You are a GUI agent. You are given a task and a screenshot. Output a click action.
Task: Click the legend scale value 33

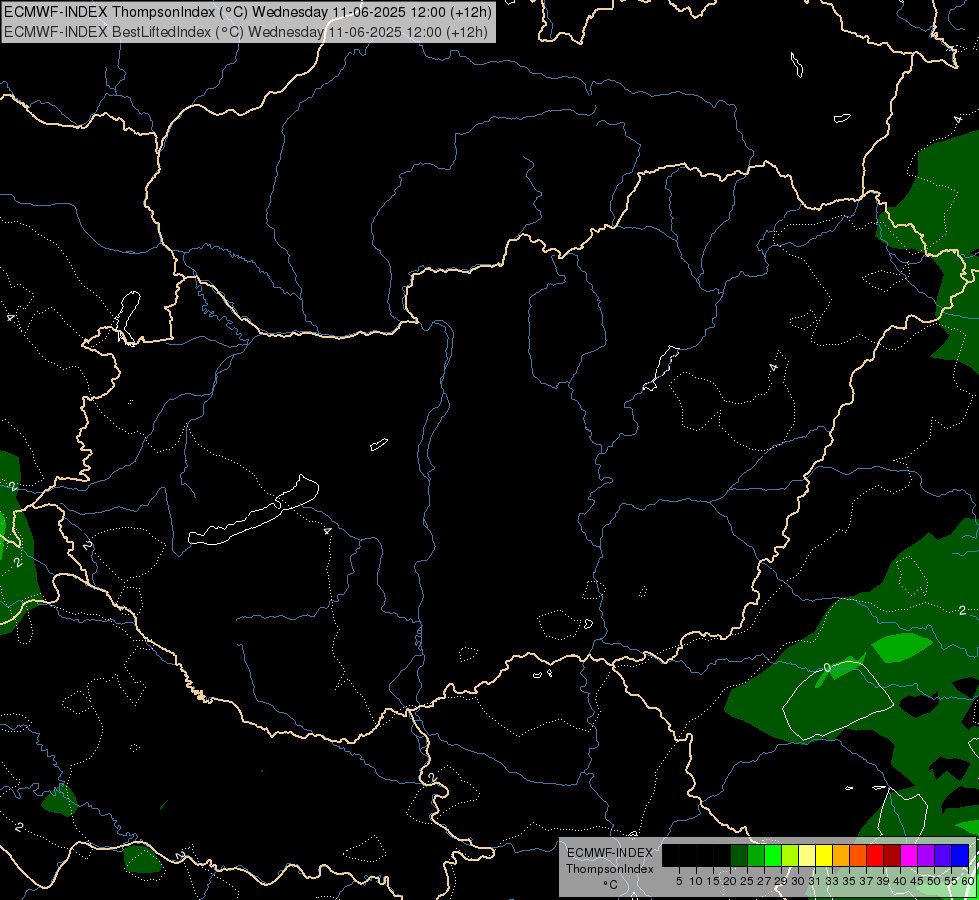pos(832,881)
